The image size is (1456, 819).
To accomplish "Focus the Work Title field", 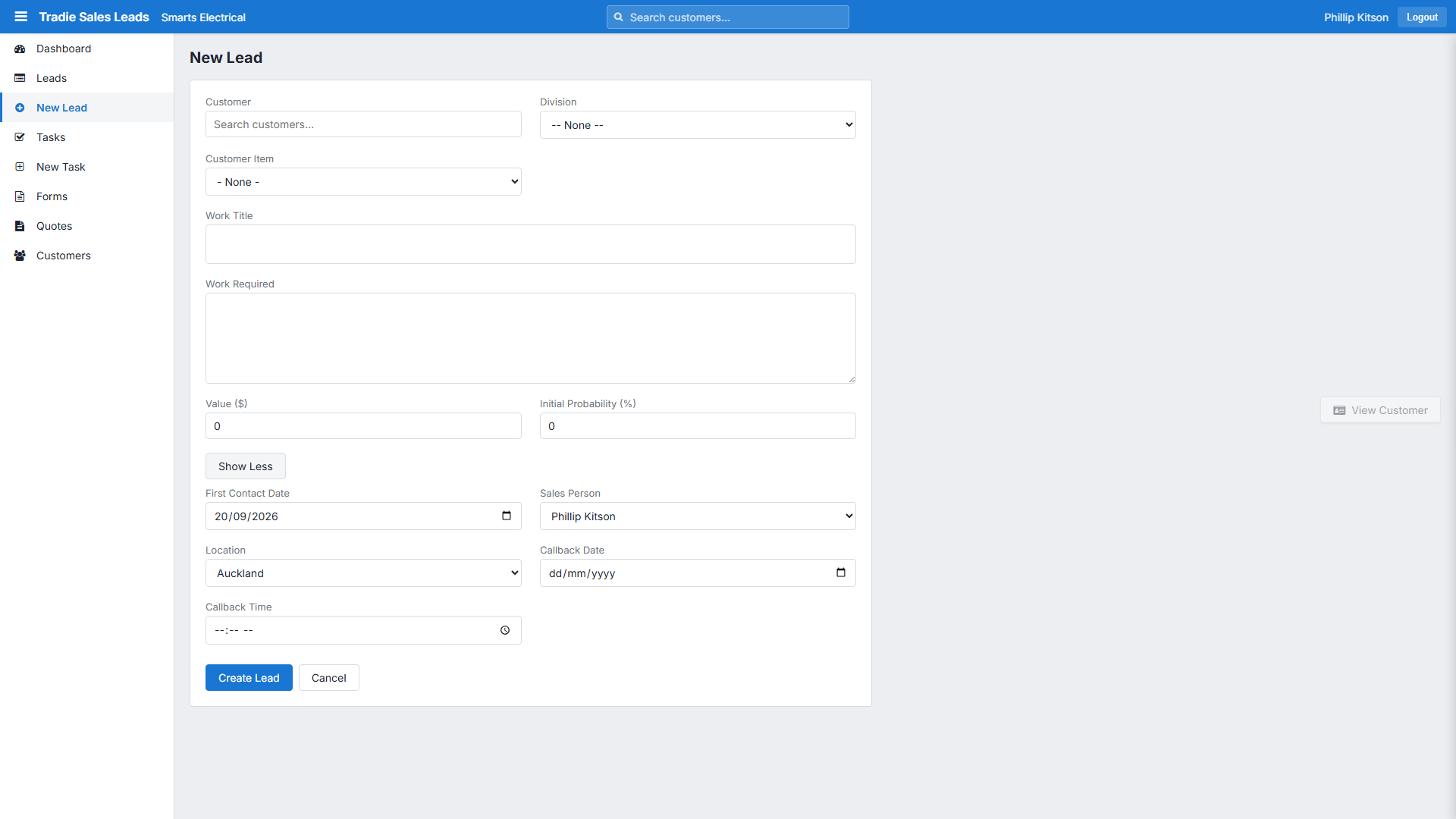I will point(531,244).
